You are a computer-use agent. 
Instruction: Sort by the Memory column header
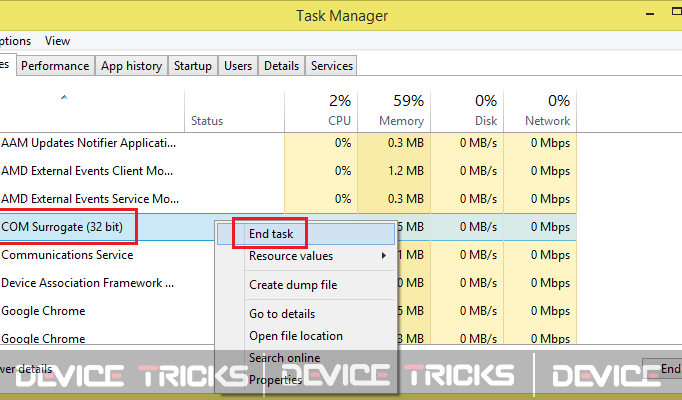[x=394, y=111]
